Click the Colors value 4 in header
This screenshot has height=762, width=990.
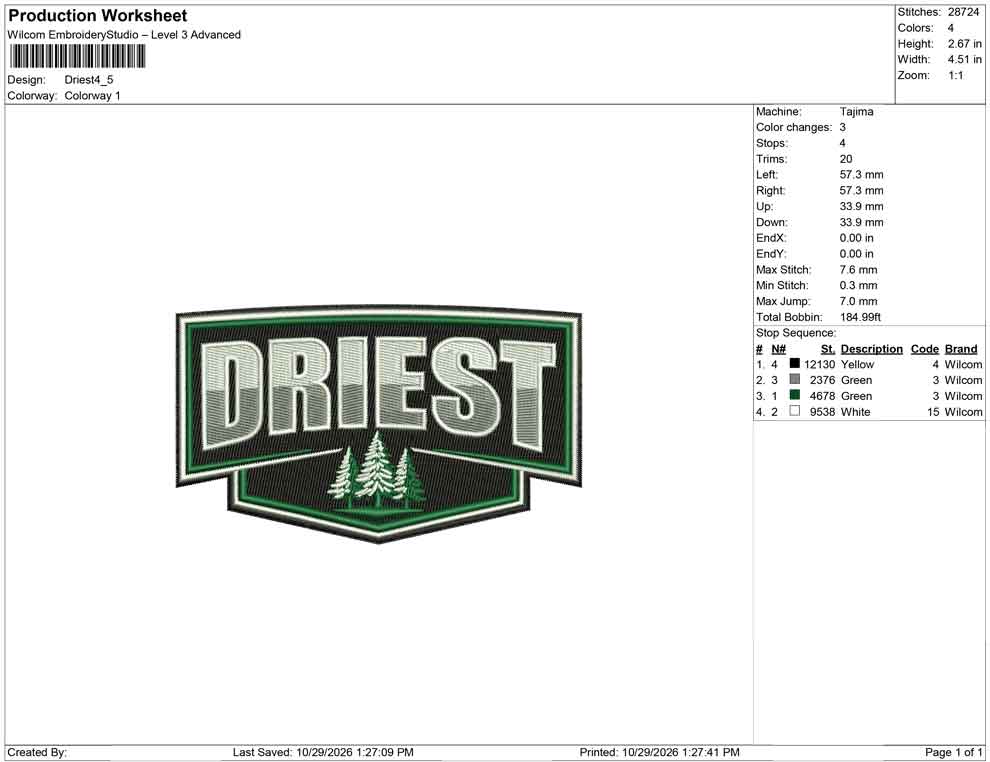click(951, 28)
